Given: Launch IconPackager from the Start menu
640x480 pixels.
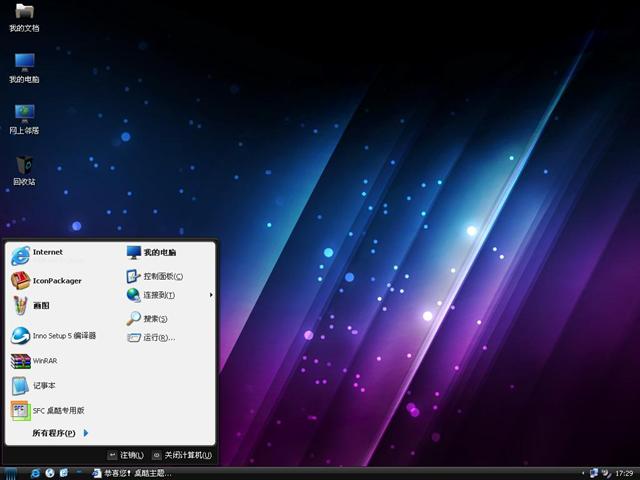Looking at the screenshot, I should (56, 281).
